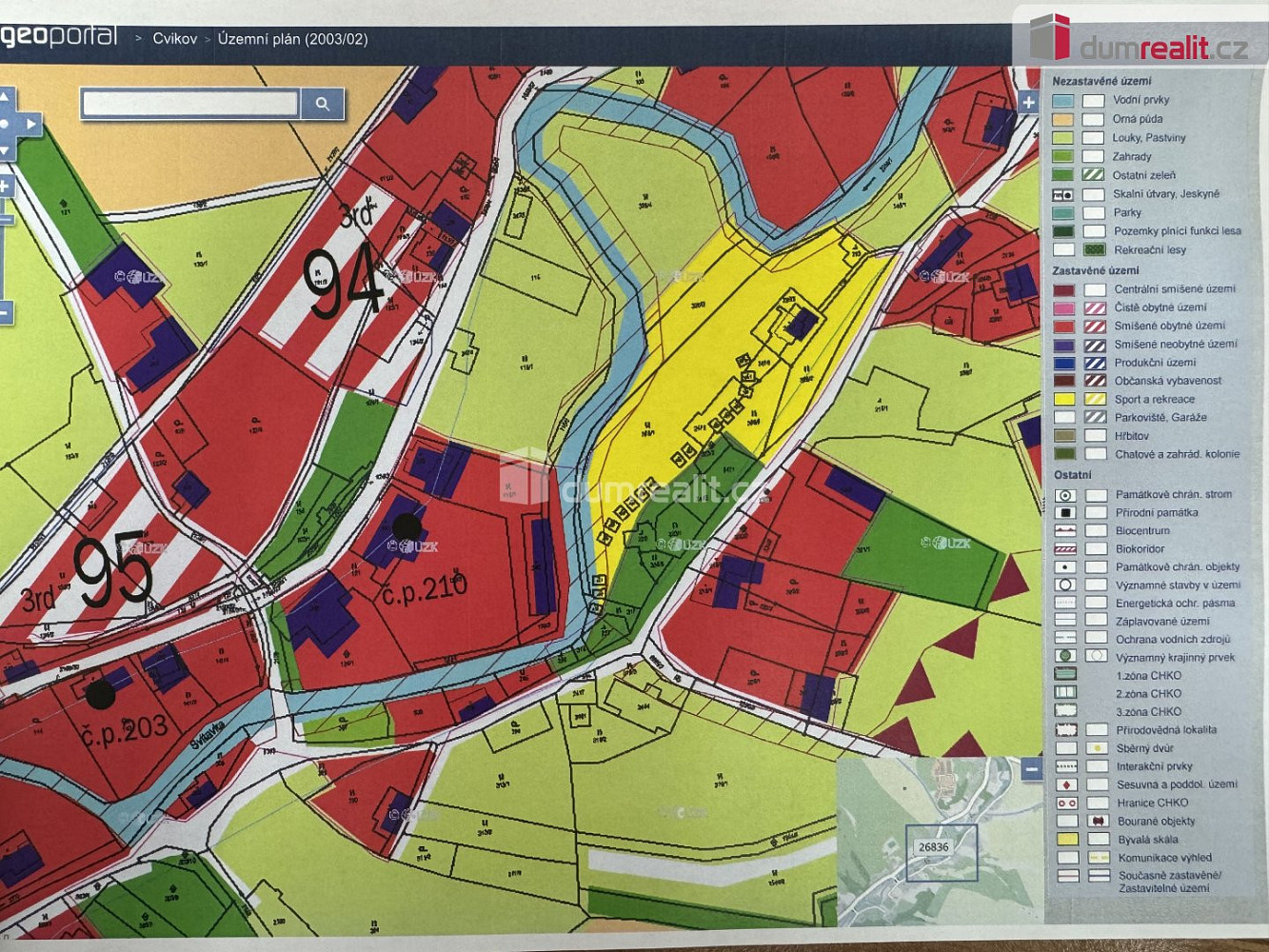Click the Centrální smíšené území label
The width and height of the screenshot is (1269, 952).
point(1175,289)
